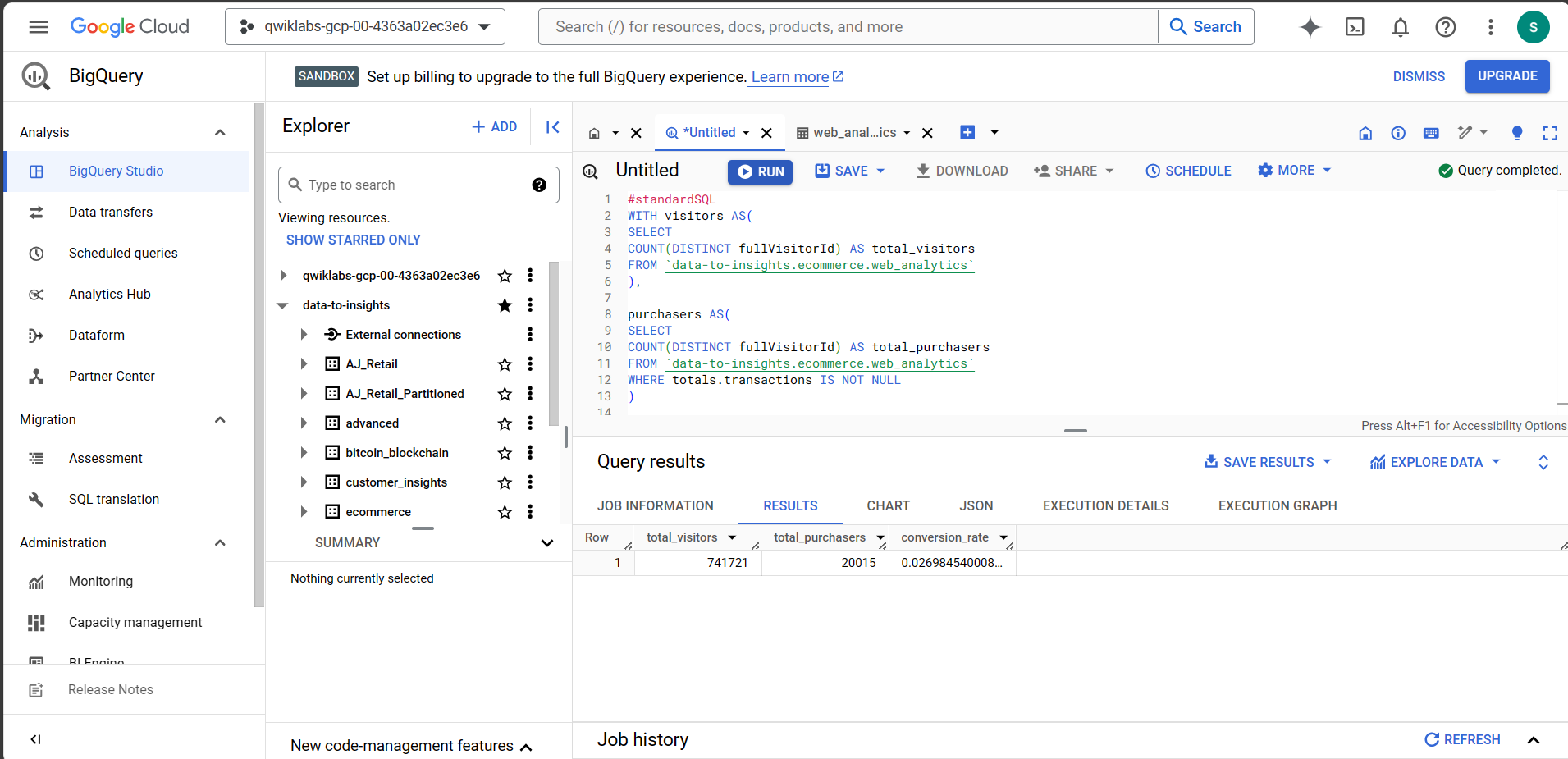The image size is (1568, 759).
Task: Open the main navigation hamburger menu
Action: 38,27
